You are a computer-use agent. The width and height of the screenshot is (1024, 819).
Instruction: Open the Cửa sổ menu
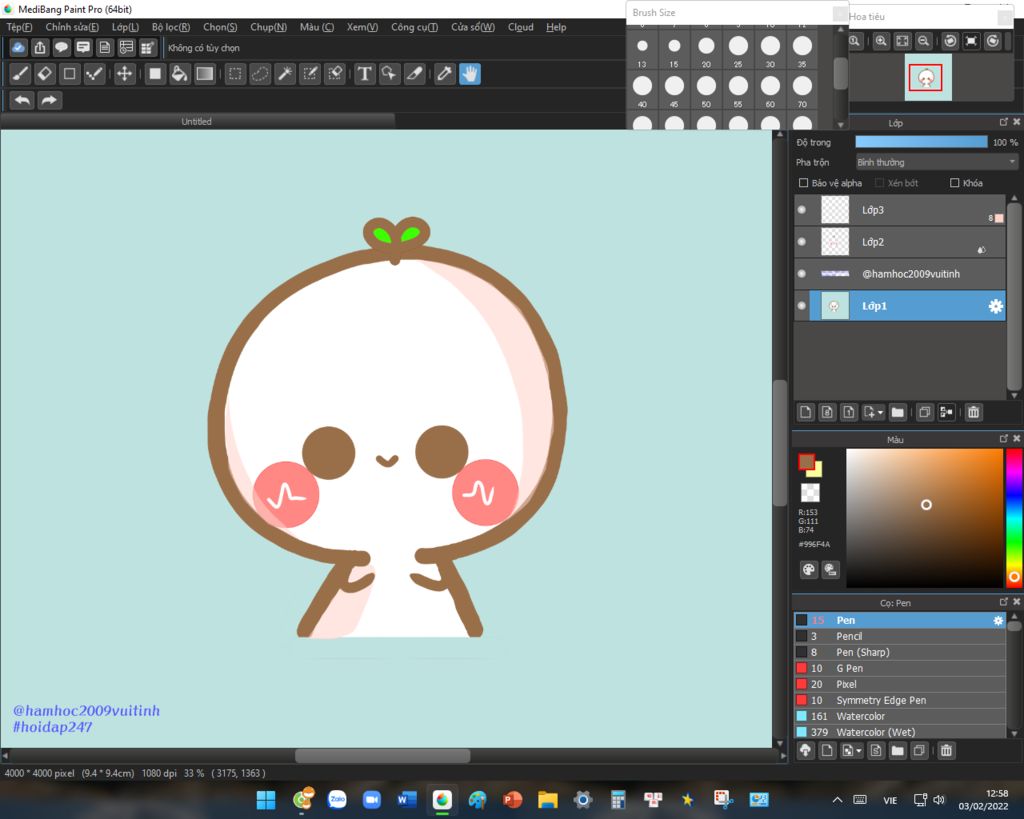(473, 27)
